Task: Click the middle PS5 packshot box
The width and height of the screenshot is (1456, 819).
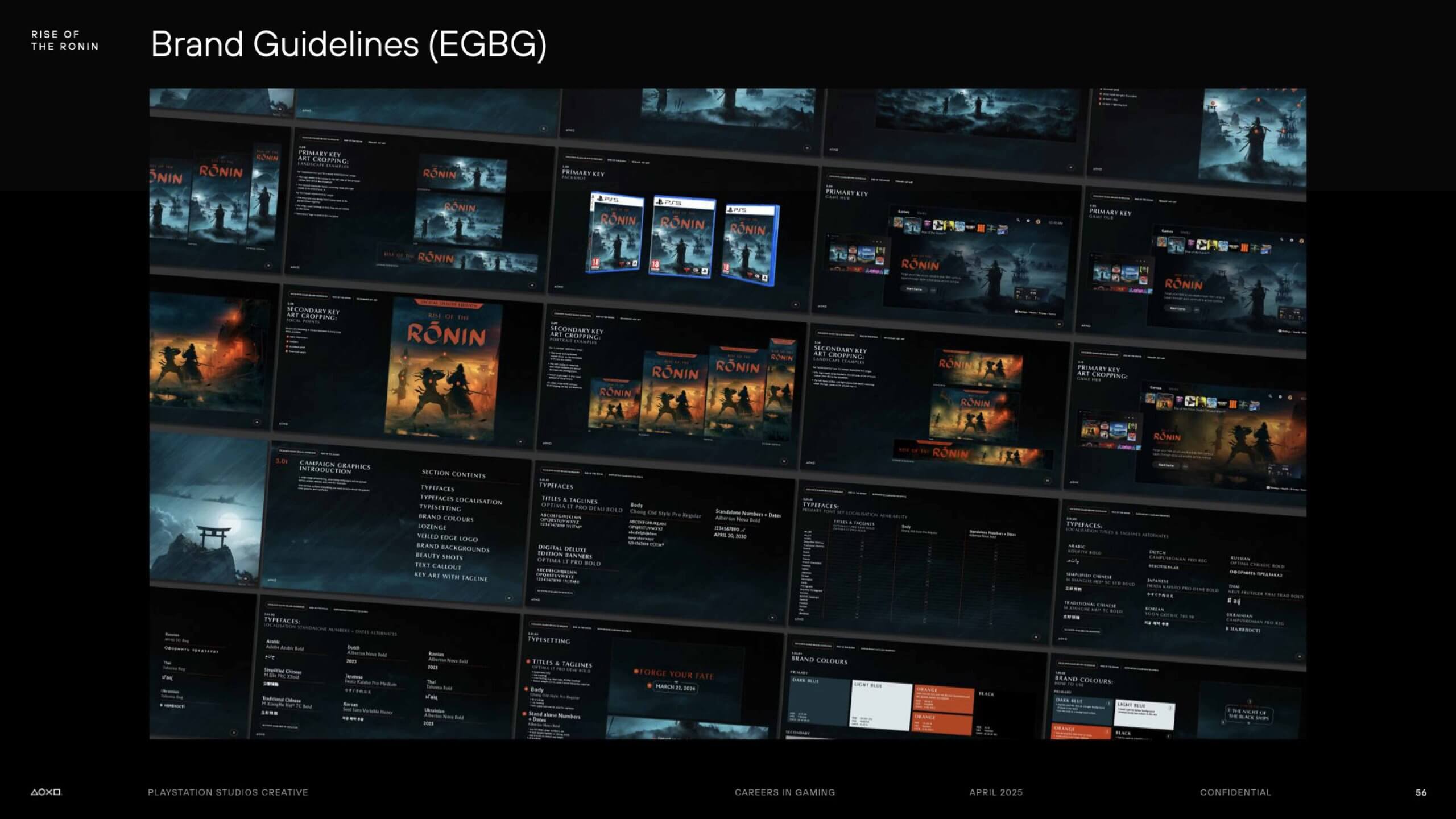Action: coord(681,237)
